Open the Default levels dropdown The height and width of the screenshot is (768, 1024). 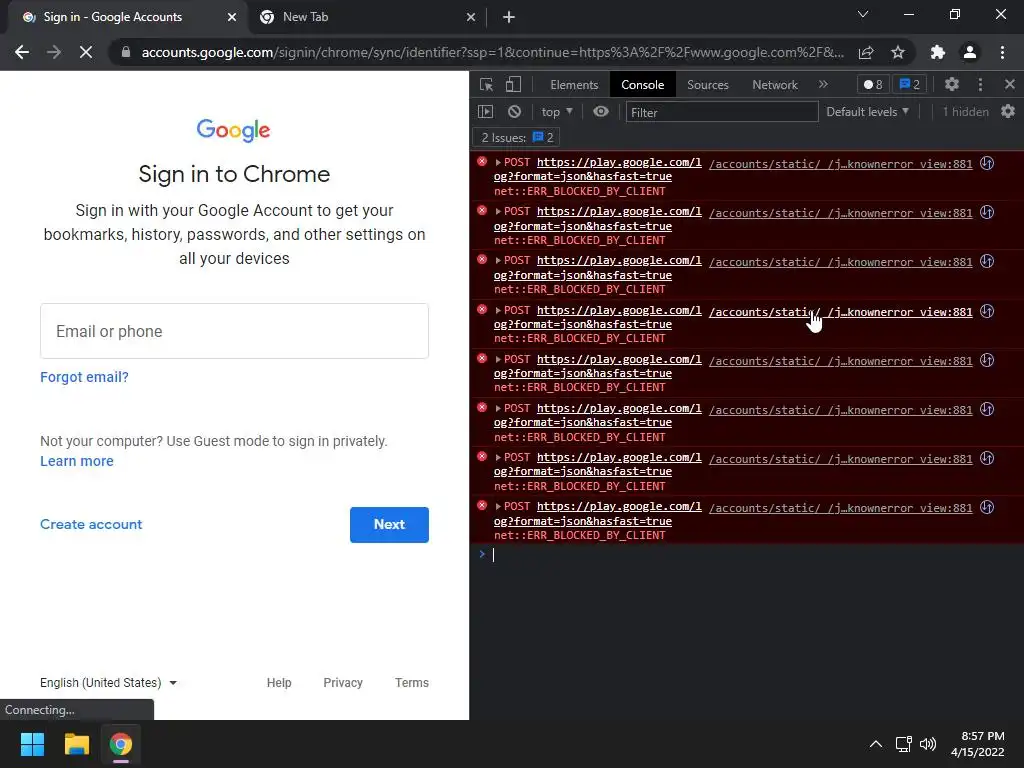[x=867, y=112]
